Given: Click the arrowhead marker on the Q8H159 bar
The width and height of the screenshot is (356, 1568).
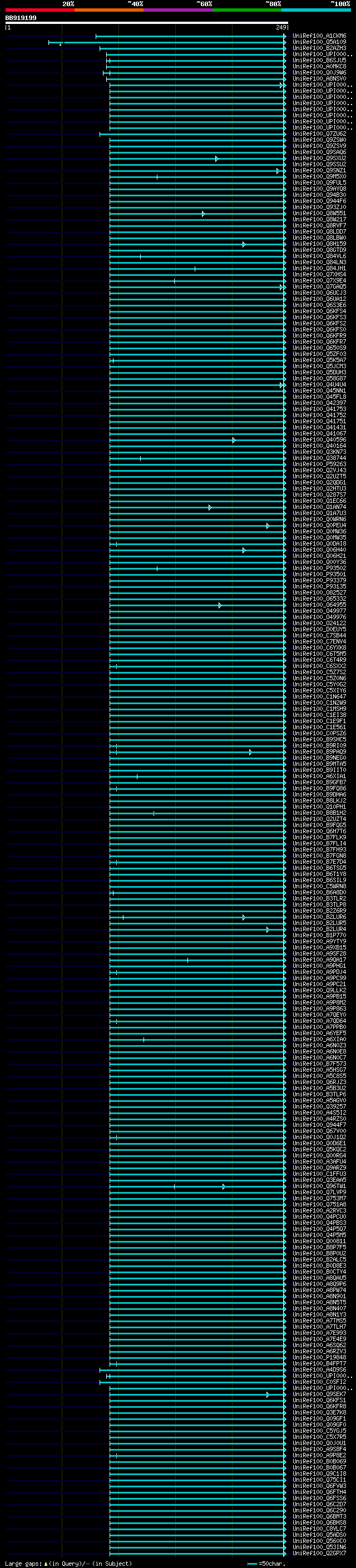Looking at the screenshot, I should [x=244, y=244].
